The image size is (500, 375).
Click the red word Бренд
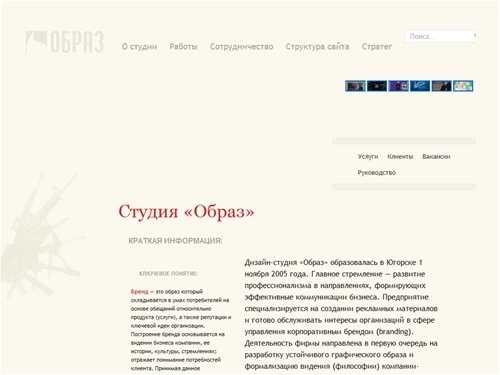pyautogui.click(x=140, y=292)
